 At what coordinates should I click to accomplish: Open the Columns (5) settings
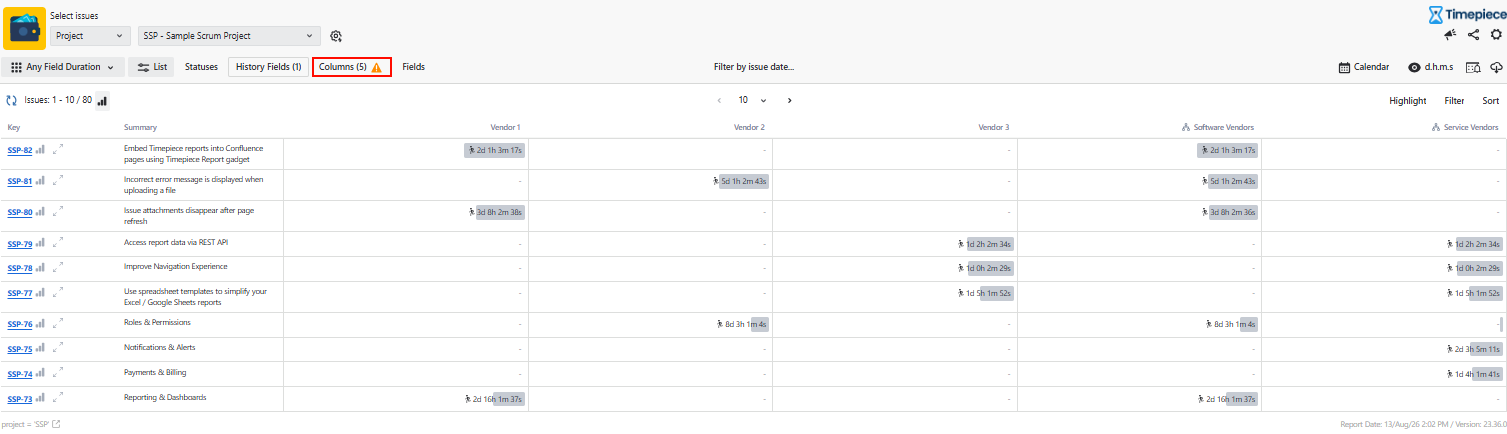(351, 67)
